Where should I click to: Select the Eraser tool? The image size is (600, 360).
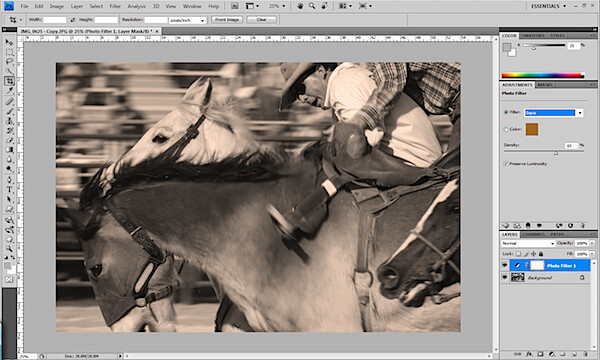9,140
